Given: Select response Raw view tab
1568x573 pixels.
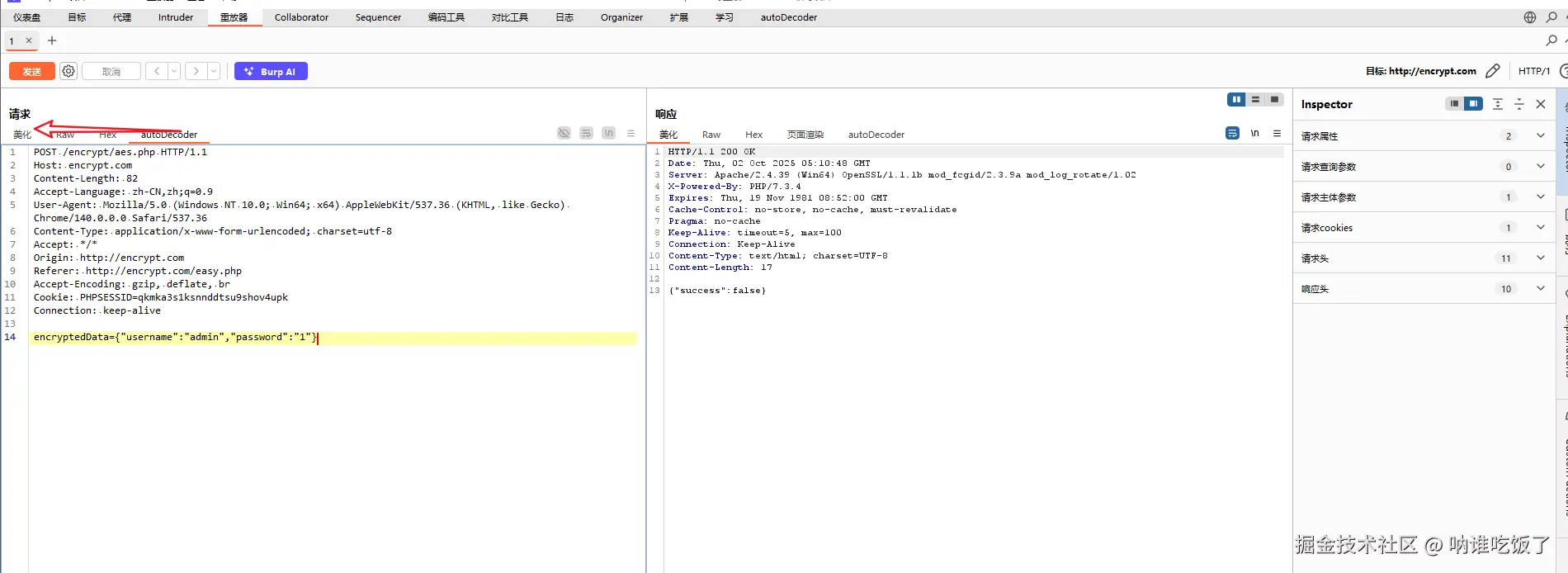Looking at the screenshot, I should [711, 135].
